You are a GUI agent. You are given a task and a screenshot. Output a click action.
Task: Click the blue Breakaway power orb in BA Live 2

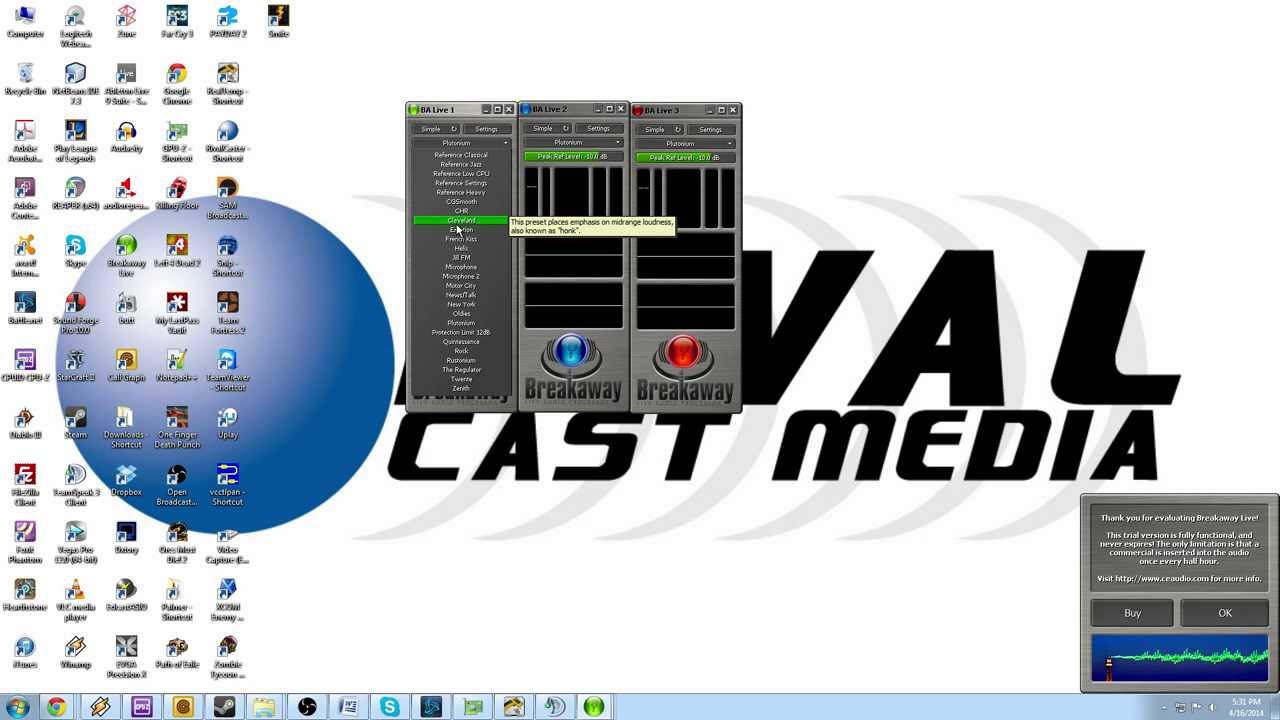571,352
